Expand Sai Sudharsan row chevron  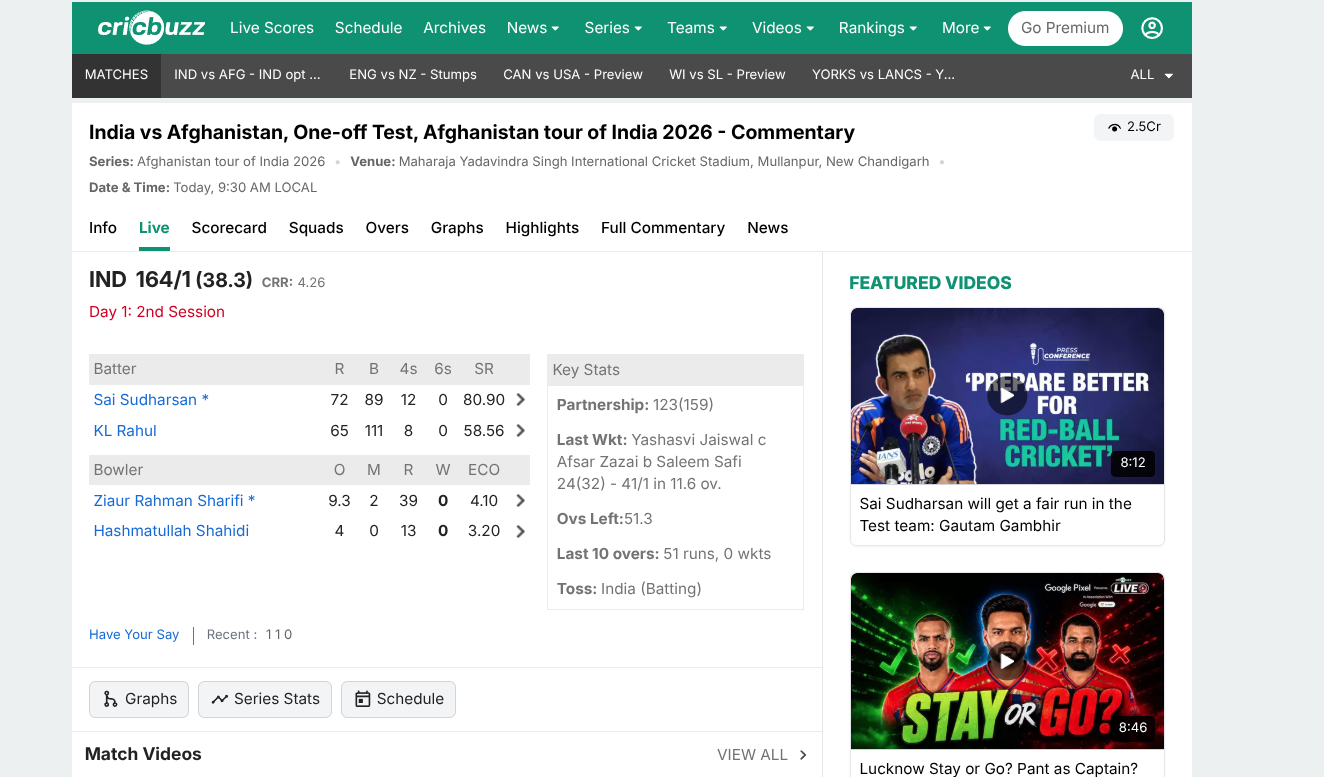(x=520, y=400)
